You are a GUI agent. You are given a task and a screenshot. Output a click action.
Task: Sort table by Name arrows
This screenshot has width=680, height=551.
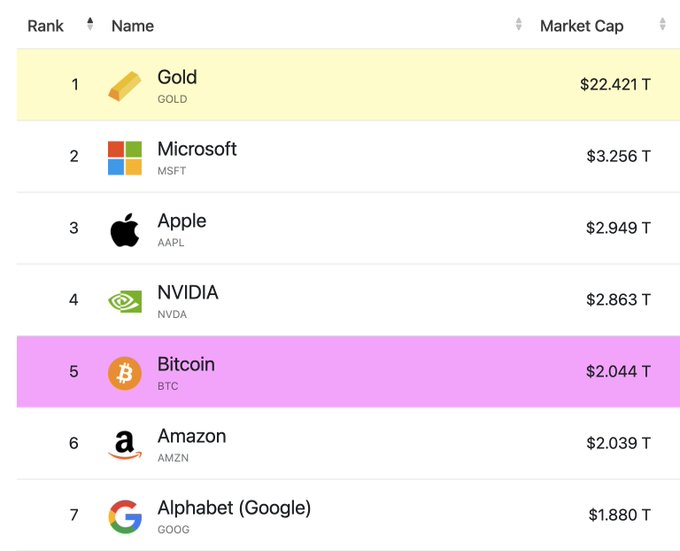518,24
